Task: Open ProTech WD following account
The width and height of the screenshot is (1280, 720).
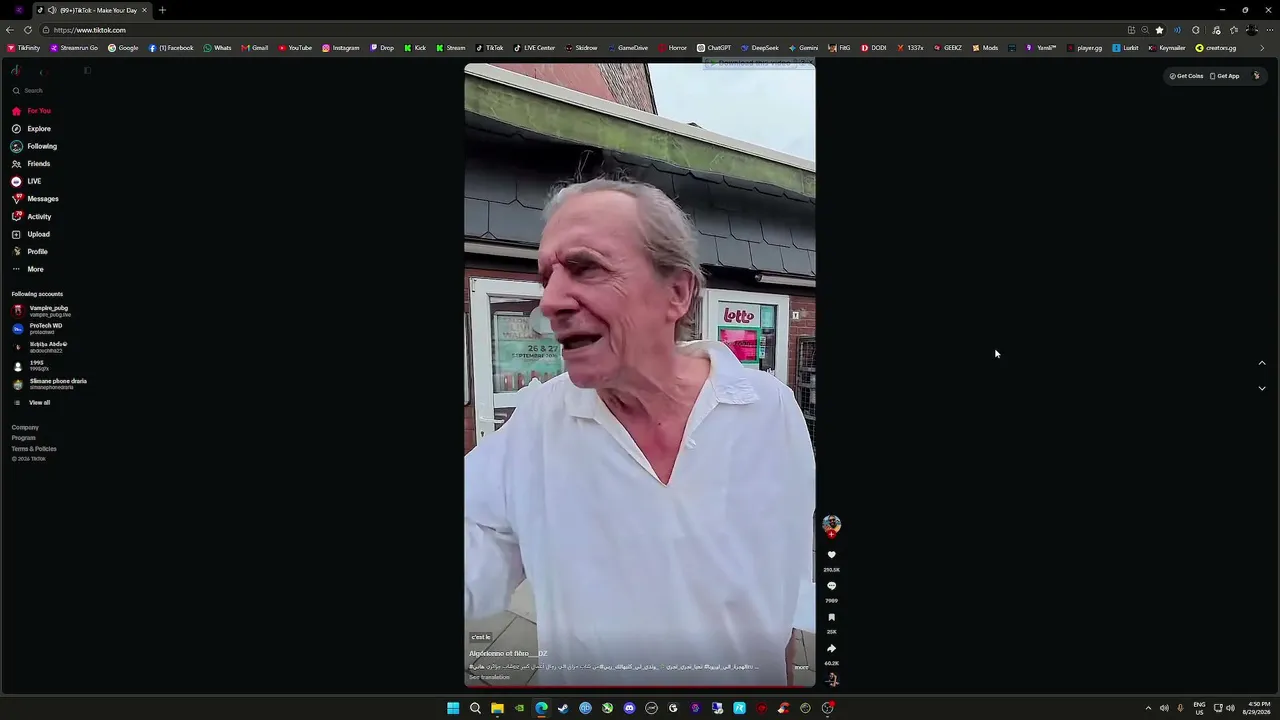Action: click(x=37, y=328)
